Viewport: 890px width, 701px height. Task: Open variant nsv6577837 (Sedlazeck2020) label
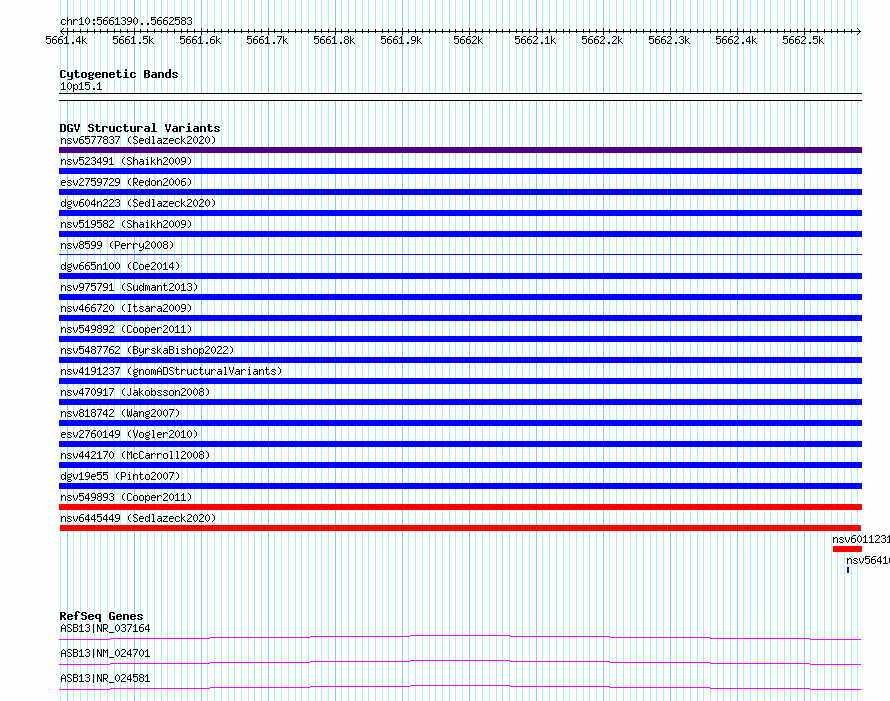(138, 140)
